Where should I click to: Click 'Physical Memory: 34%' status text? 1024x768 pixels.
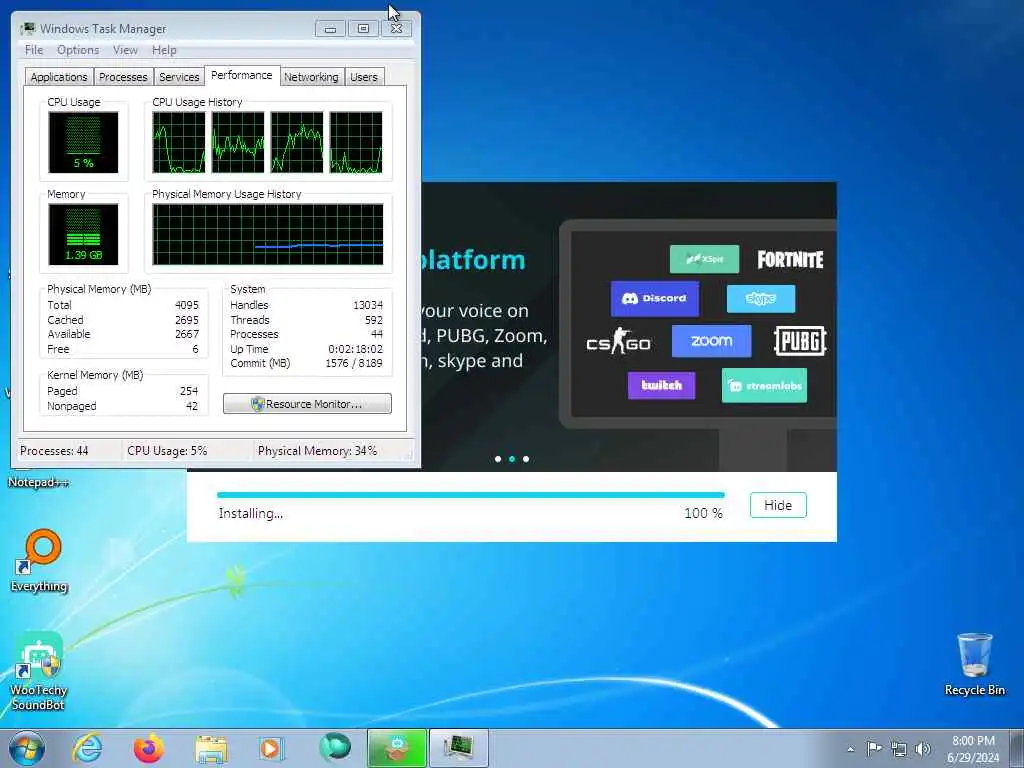317,451
